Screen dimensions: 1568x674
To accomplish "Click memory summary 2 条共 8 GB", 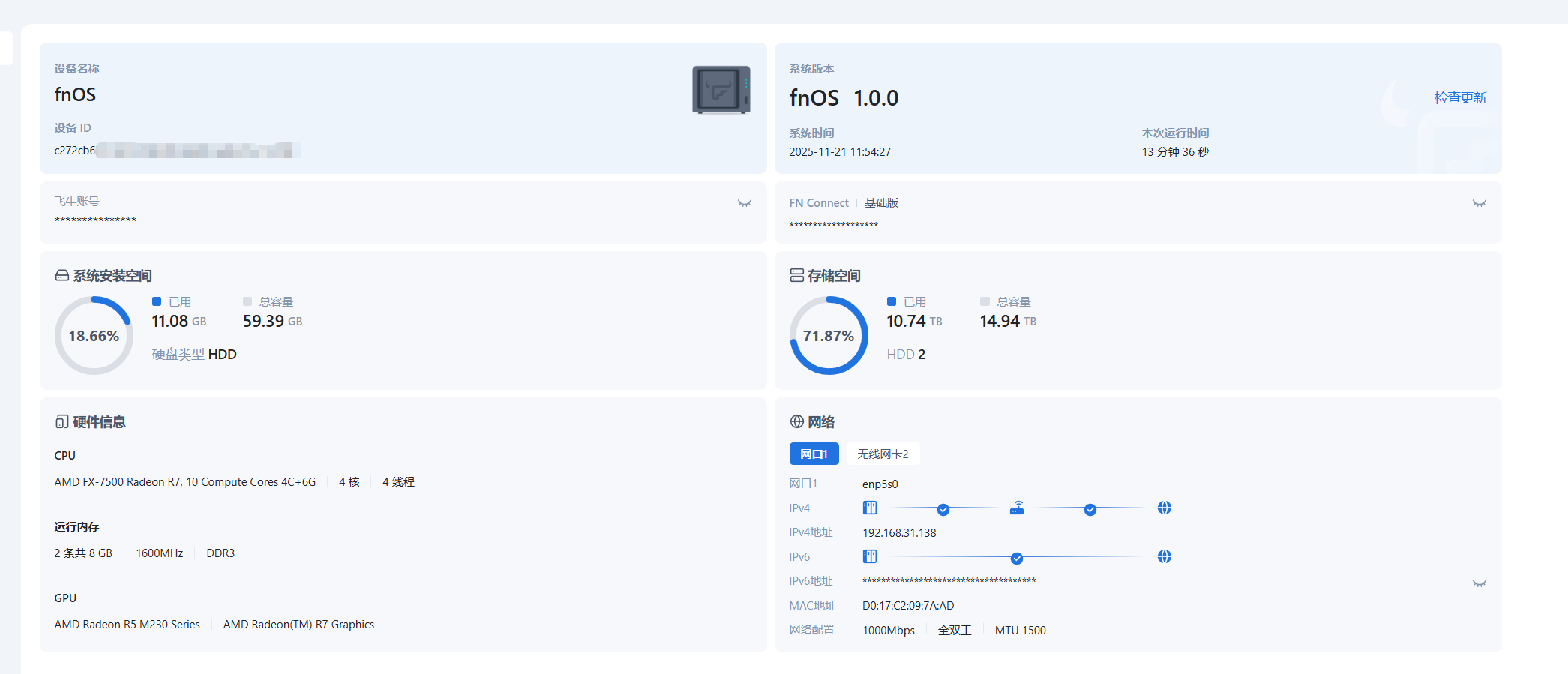I will [83, 553].
